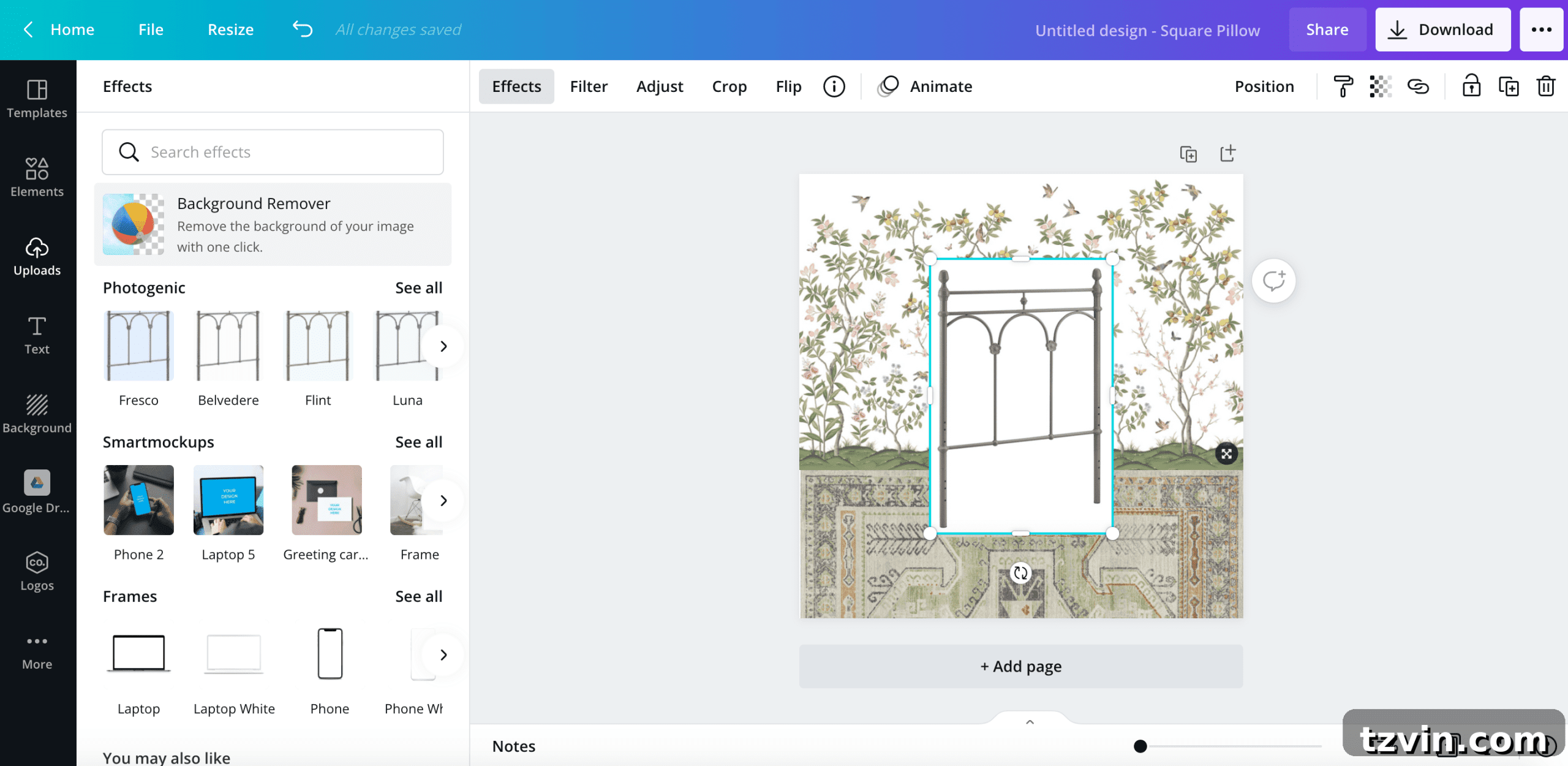Click the duplicate icon in toolbar
1568x766 pixels.
(1509, 86)
